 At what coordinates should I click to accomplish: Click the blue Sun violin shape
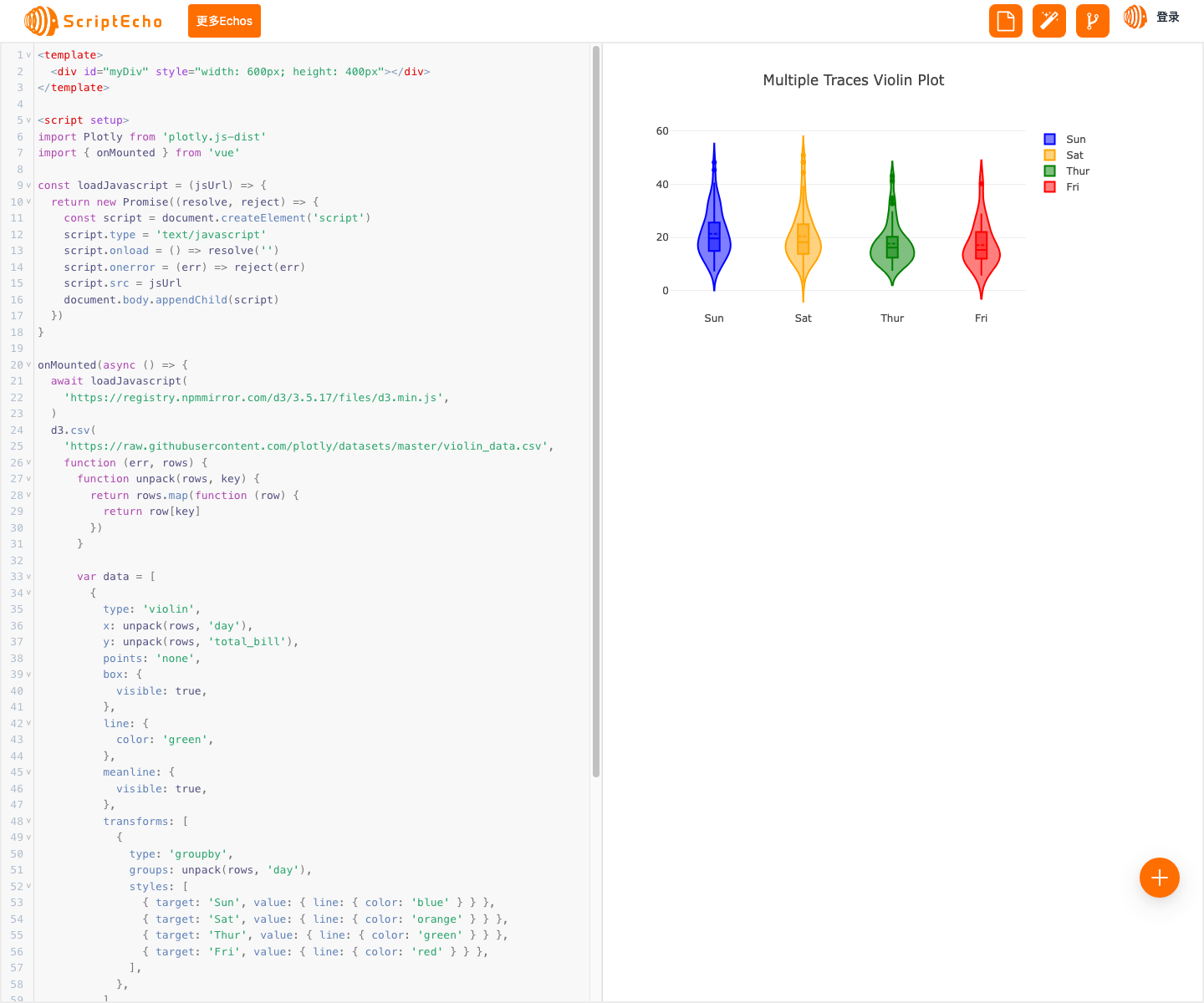(x=714, y=238)
